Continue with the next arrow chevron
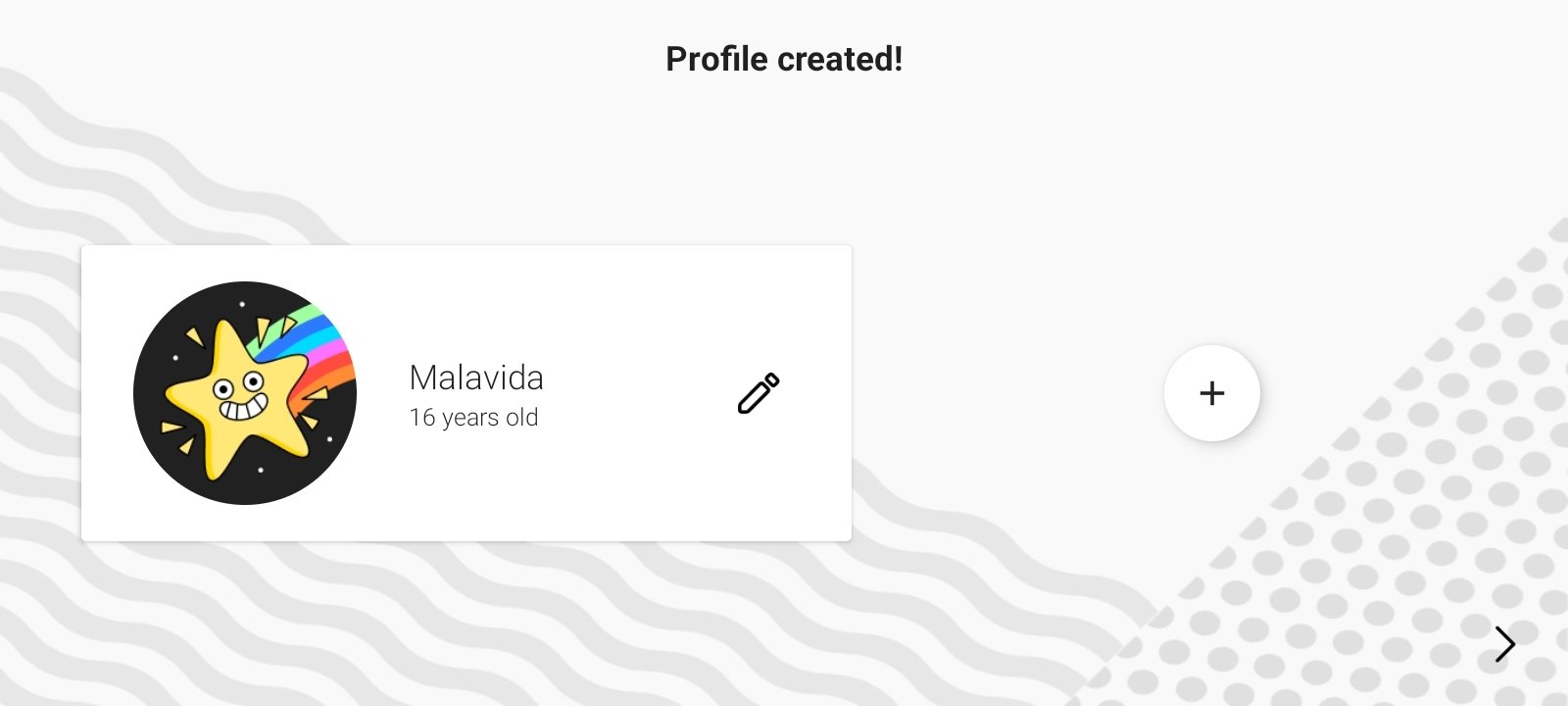 [1505, 644]
